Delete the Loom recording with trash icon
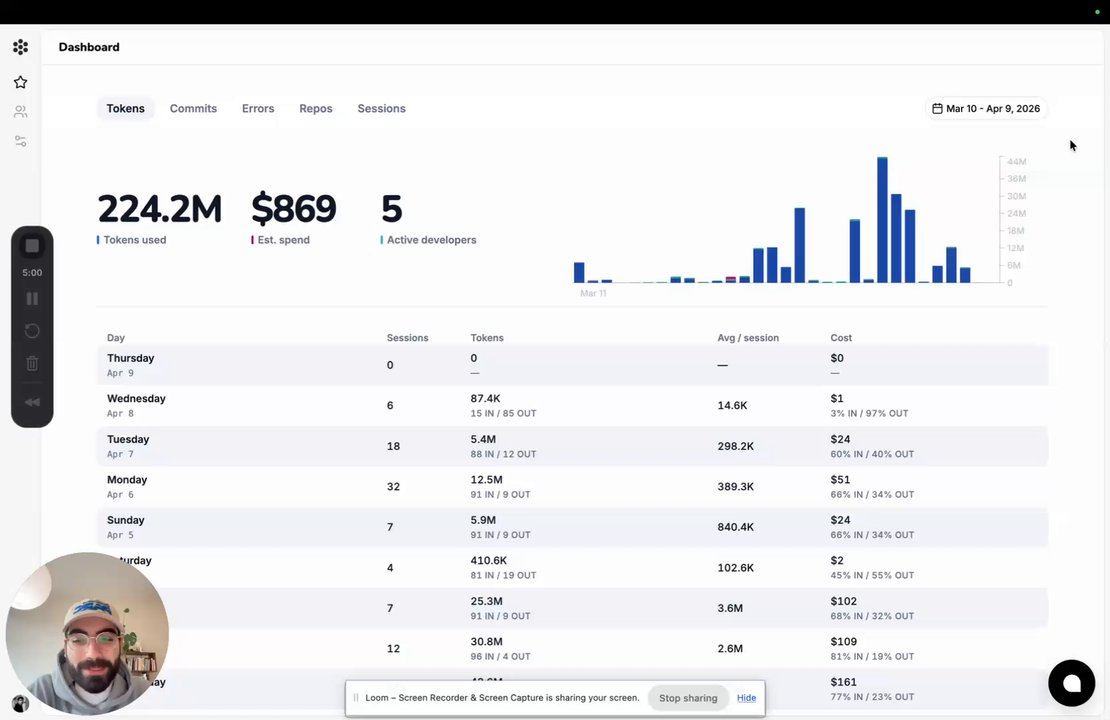 point(32,363)
